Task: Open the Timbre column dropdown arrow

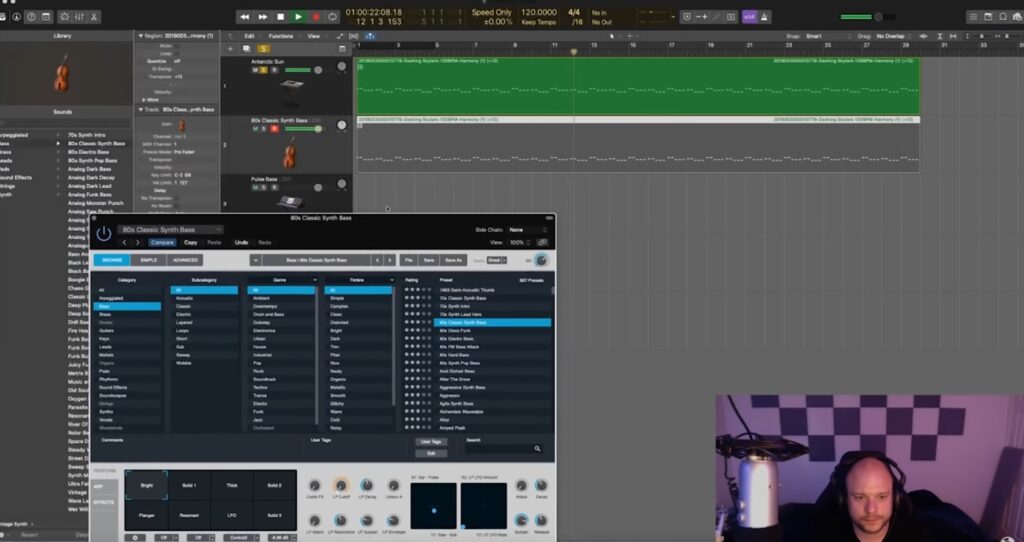Action: pyautogui.click(x=392, y=280)
